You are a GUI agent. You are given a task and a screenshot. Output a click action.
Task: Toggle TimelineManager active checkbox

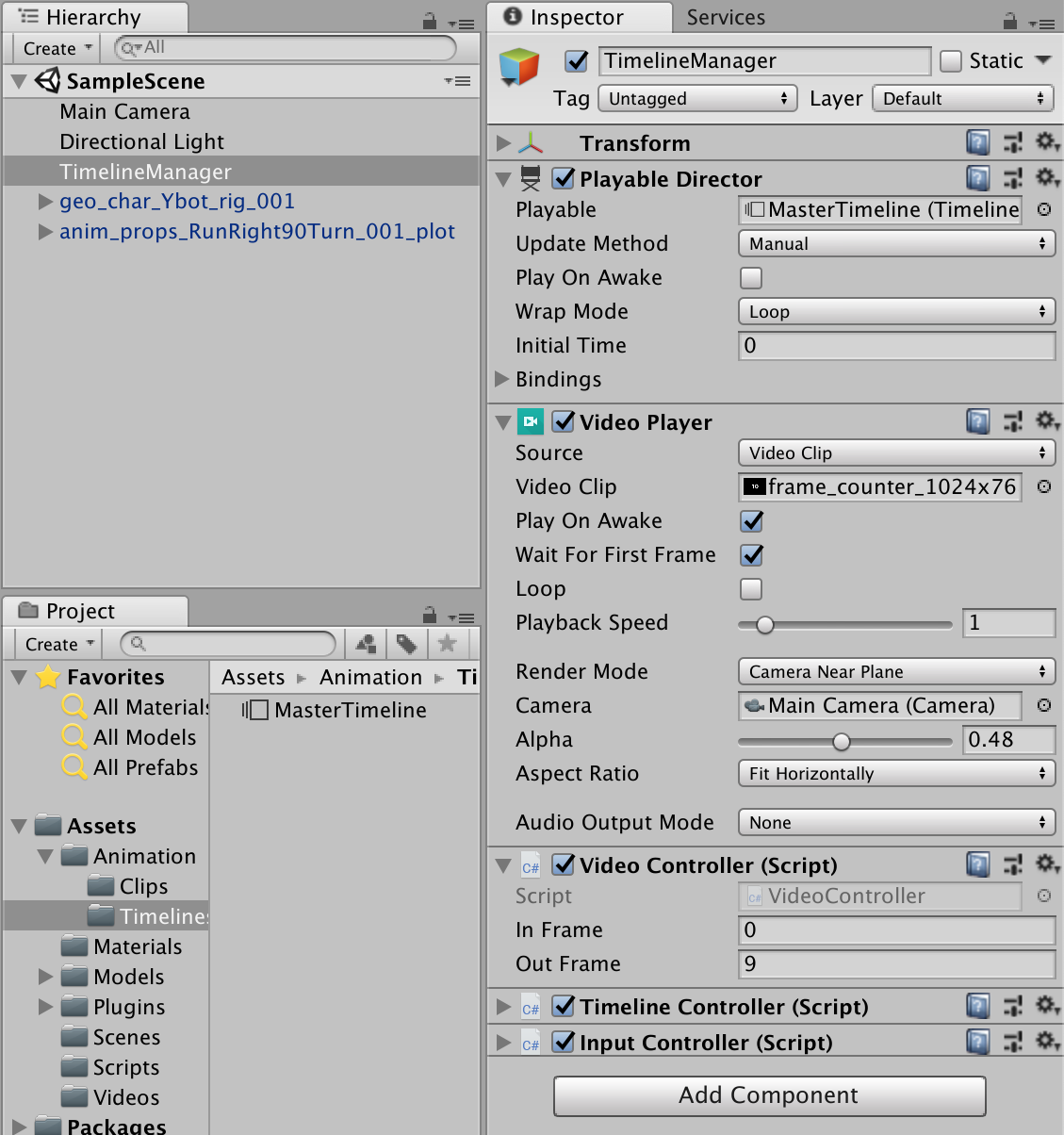point(577,61)
